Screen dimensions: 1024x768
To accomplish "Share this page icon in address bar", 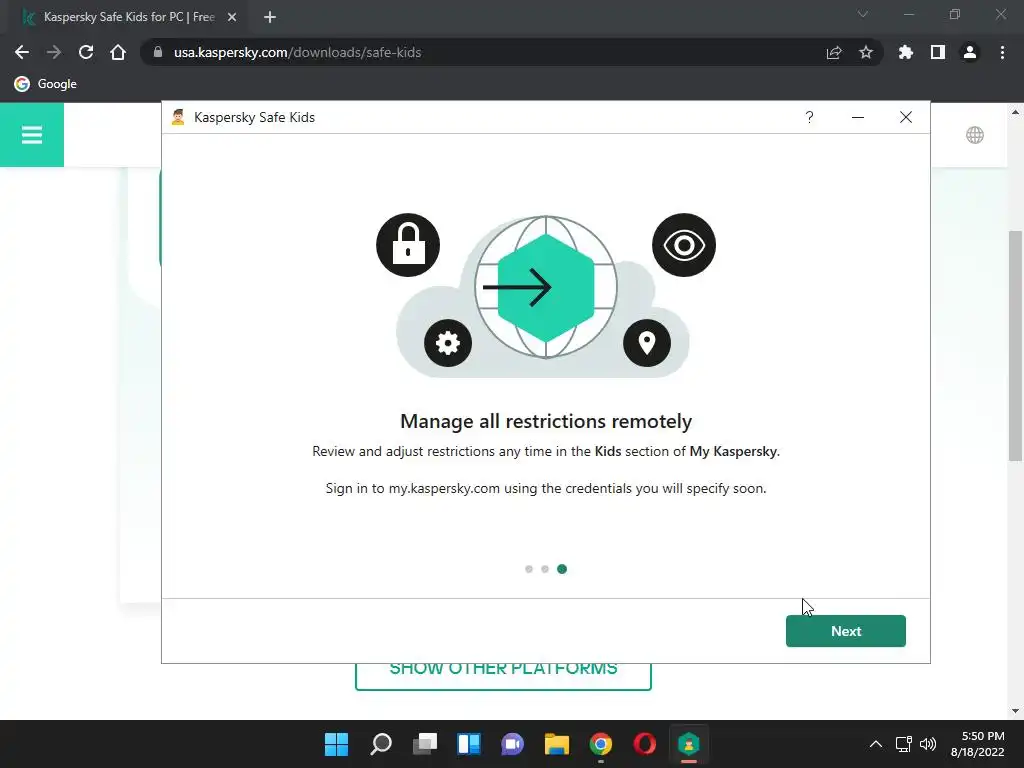I will (834, 52).
